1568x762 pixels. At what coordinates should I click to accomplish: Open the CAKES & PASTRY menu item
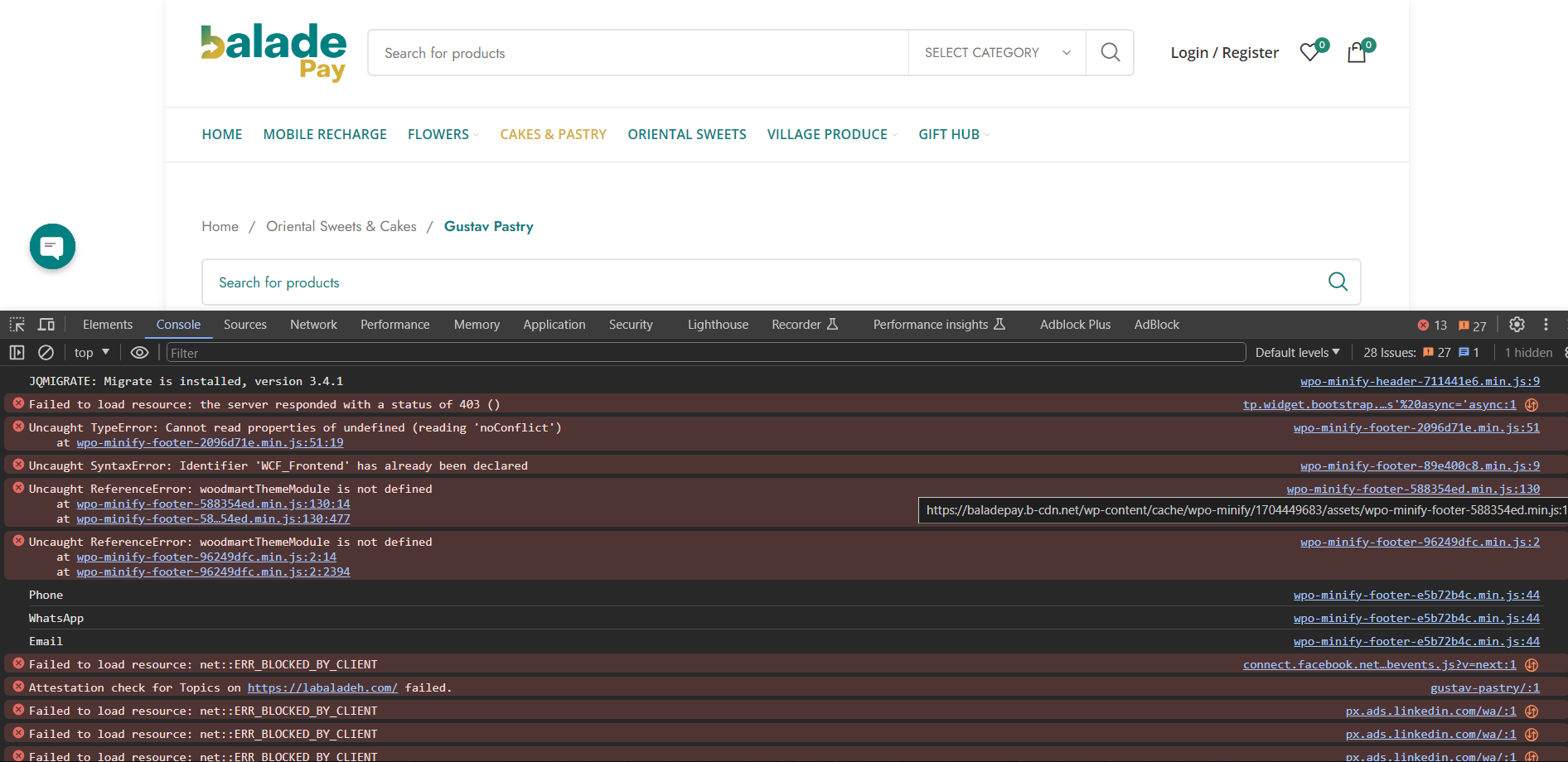pyautogui.click(x=553, y=134)
